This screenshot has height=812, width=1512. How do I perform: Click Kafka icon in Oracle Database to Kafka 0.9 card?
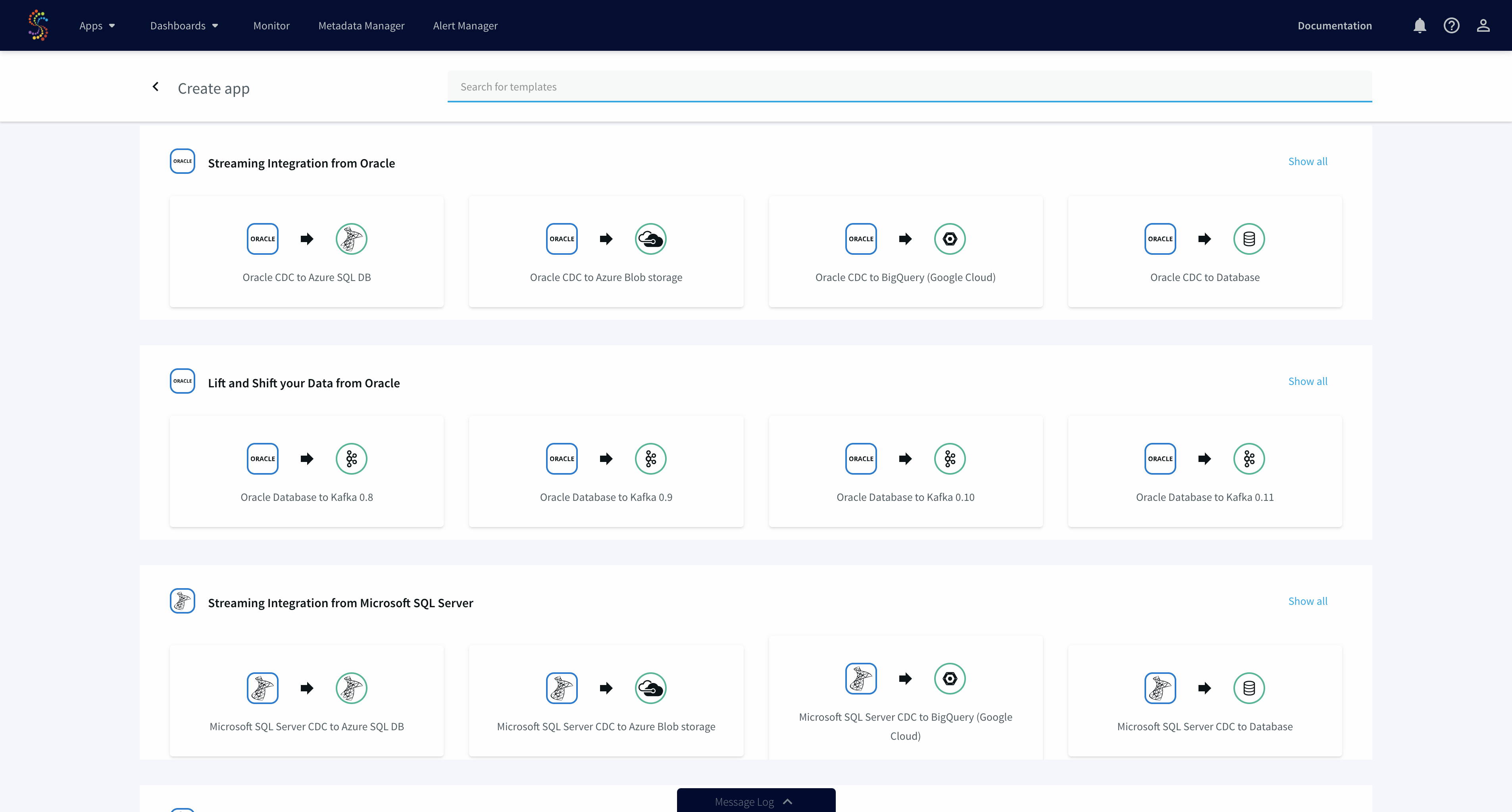(651, 458)
